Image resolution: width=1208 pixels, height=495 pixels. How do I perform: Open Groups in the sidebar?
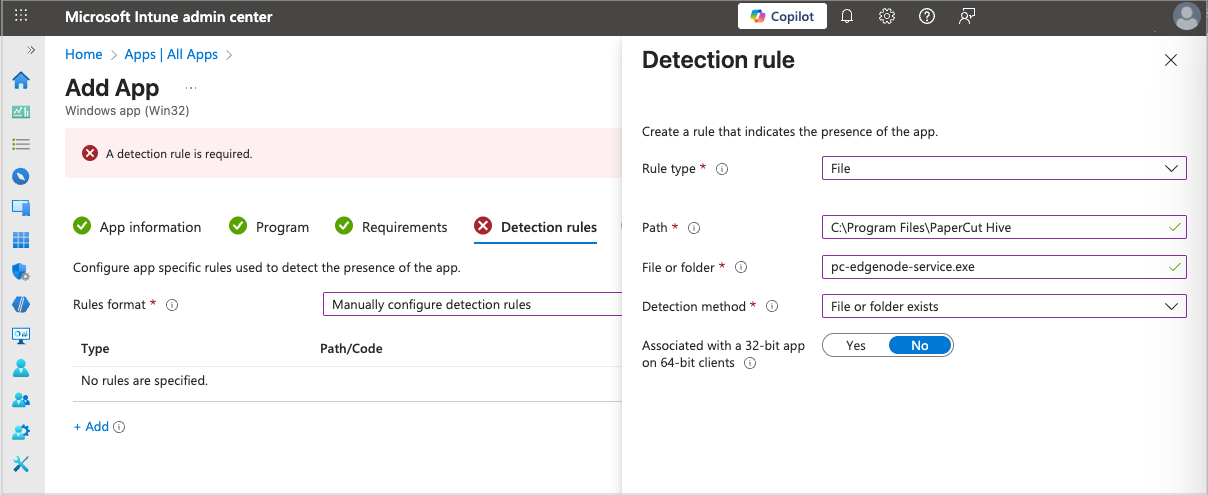[21, 400]
